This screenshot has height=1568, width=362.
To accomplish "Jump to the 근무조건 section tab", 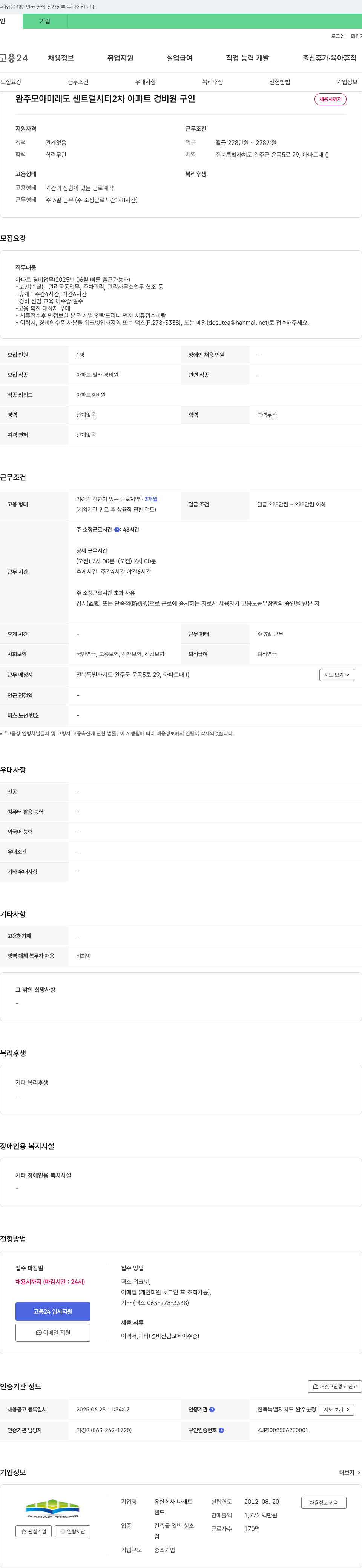I will (78, 81).
